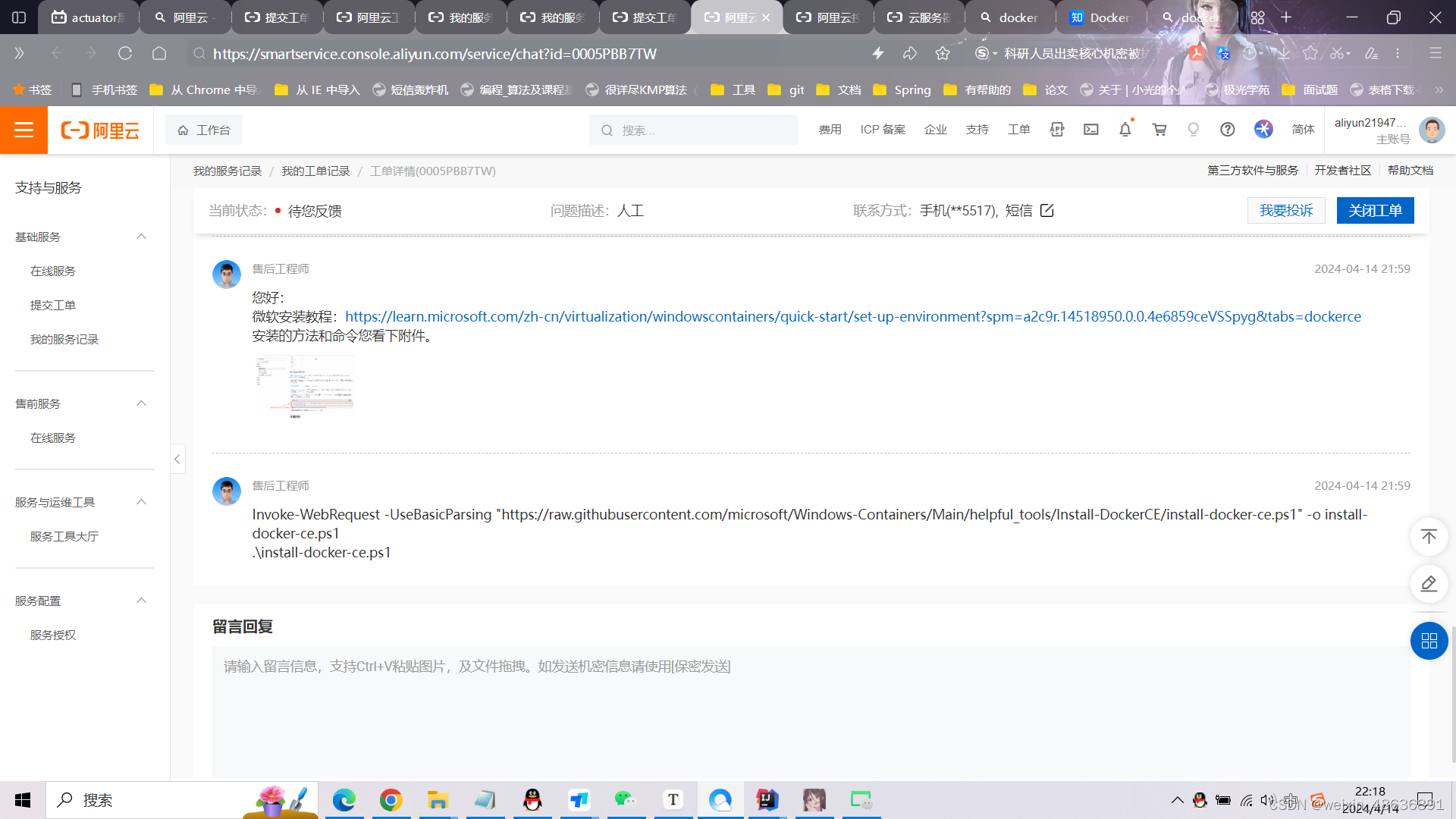Click the edit contact method icon
Screen dimensions: 1456x819
coord(1047,211)
